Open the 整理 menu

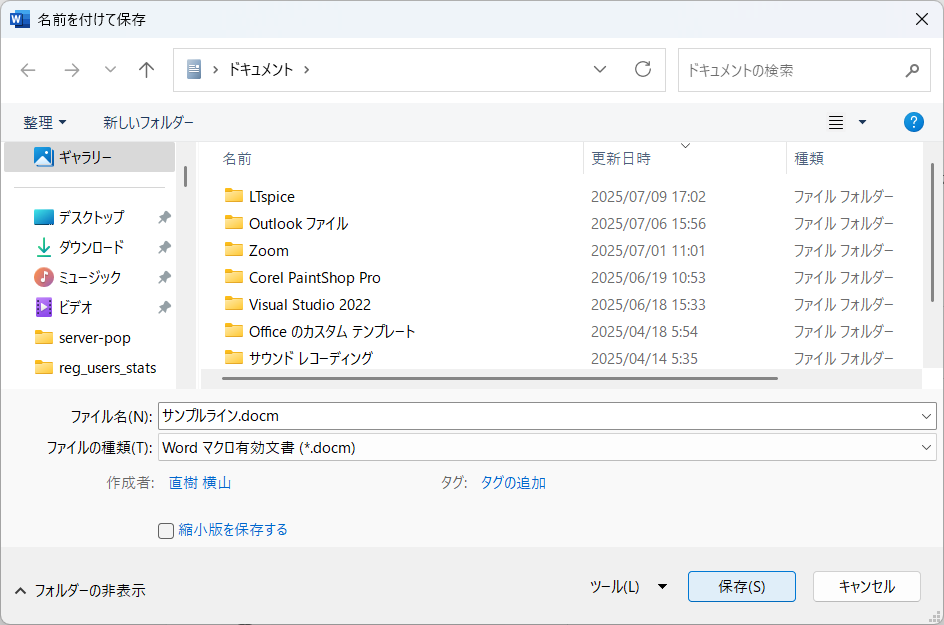pyautogui.click(x=45, y=122)
